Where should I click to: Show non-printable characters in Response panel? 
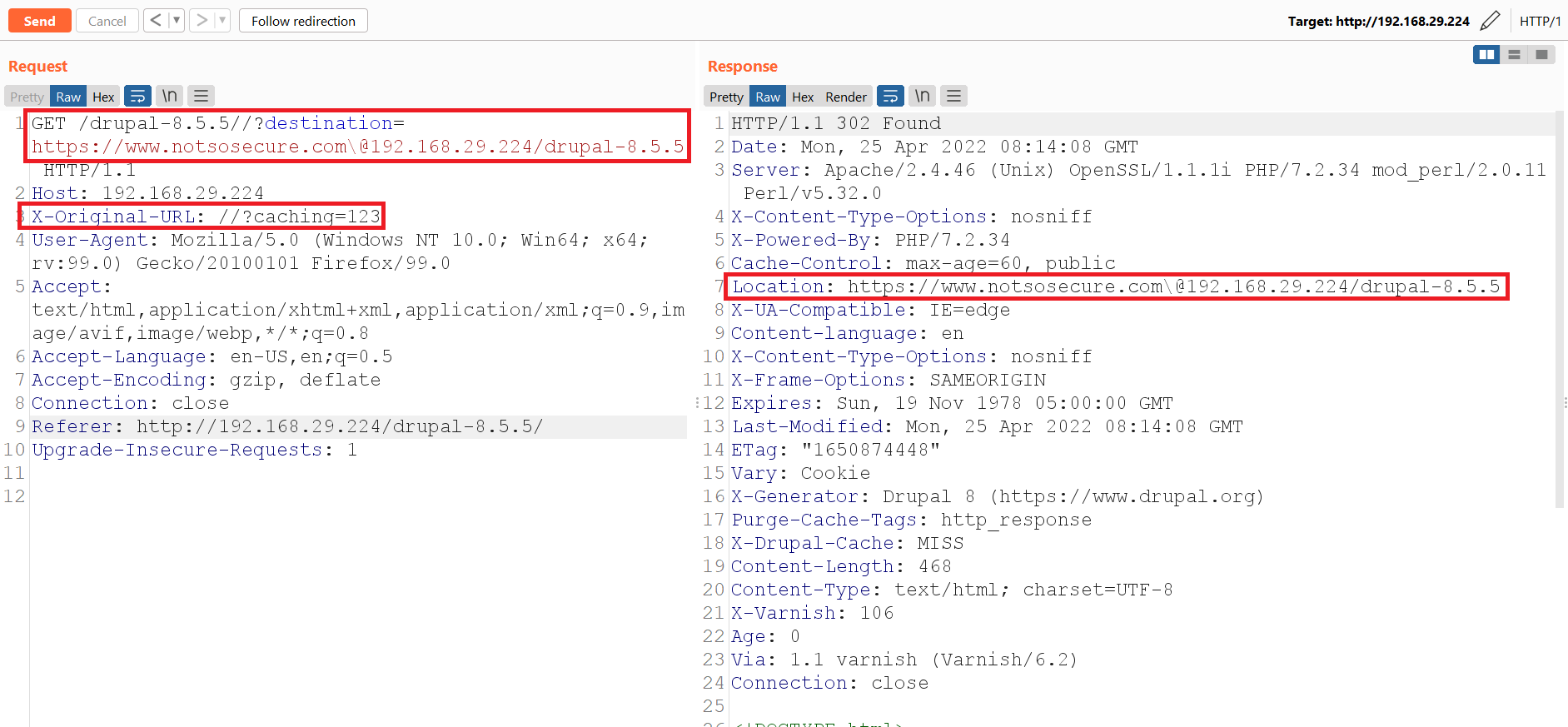[x=923, y=97]
